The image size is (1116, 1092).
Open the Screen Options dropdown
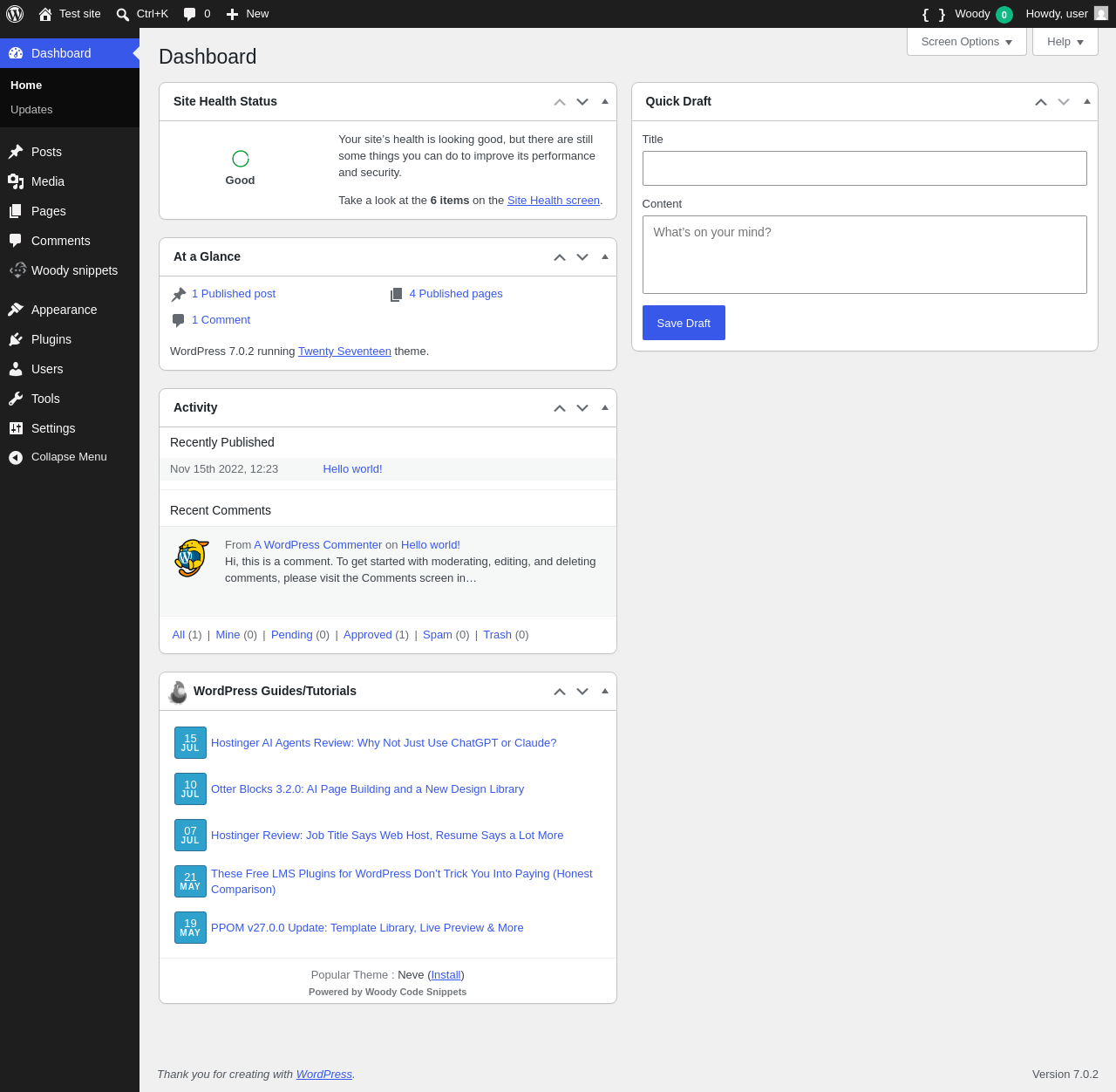(967, 42)
